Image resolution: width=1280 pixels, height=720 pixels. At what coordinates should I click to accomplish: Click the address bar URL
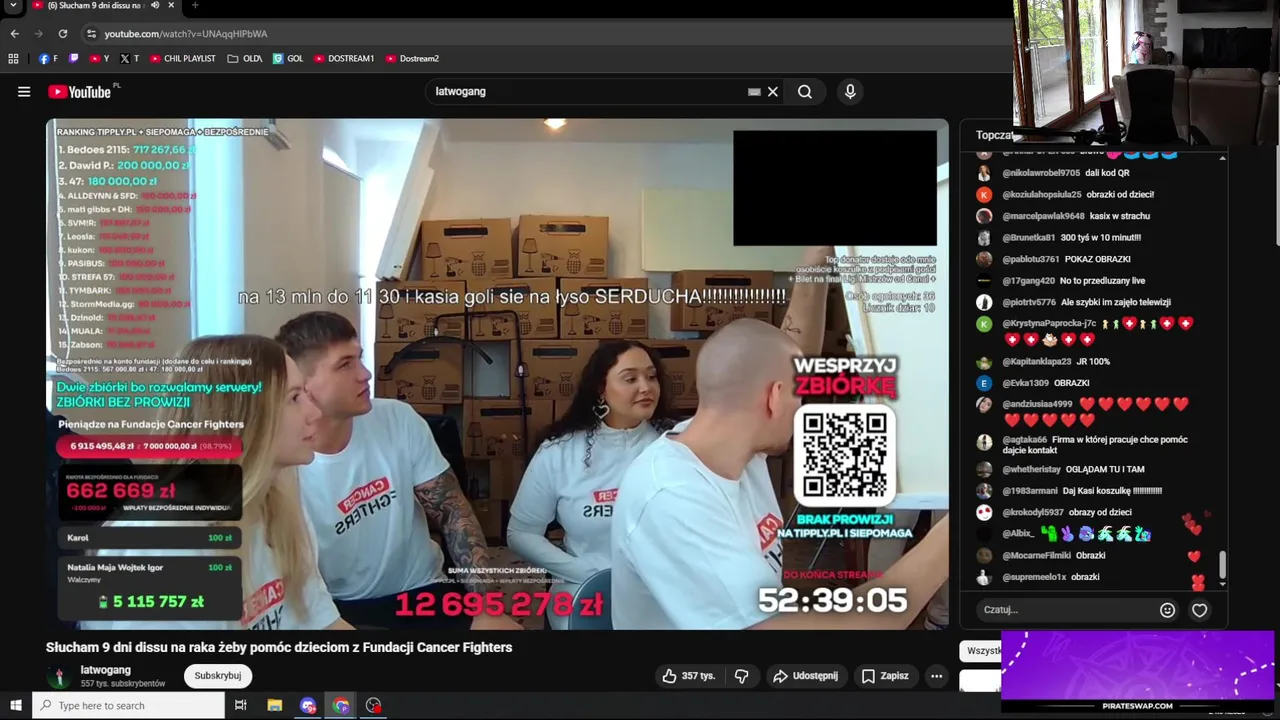click(x=186, y=33)
